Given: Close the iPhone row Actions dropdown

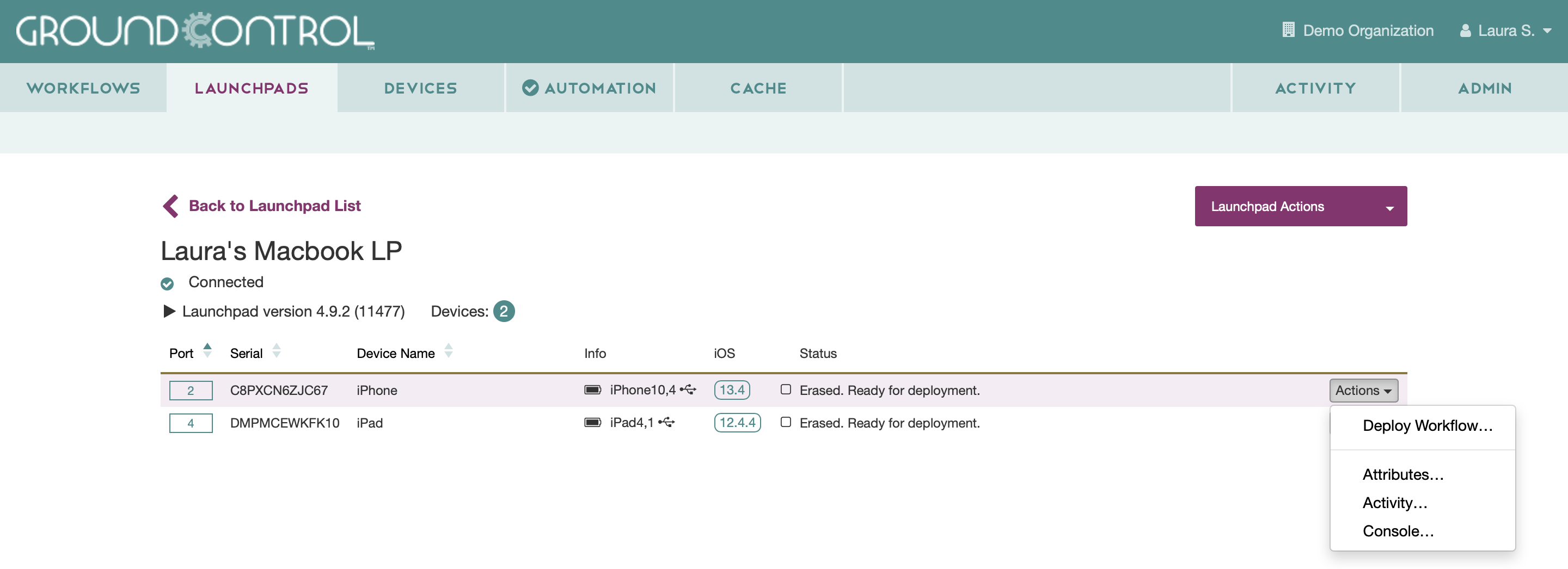Looking at the screenshot, I should tap(1363, 390).
